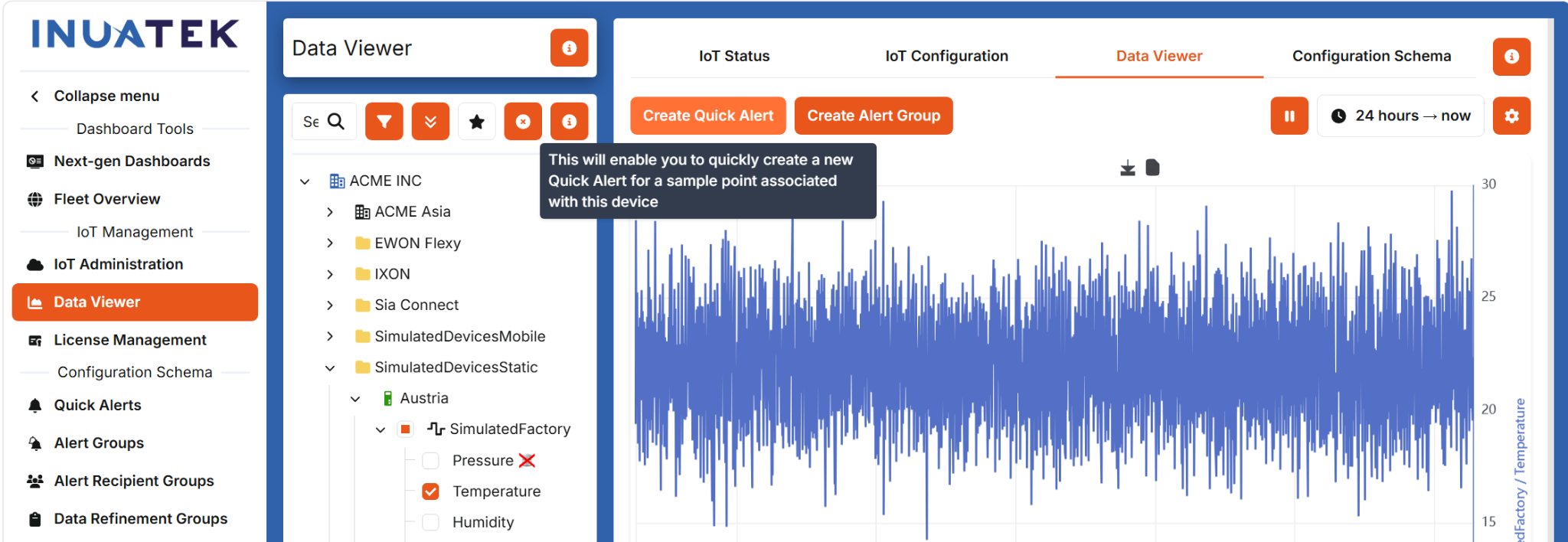Screen dimensions: 1568x542
Task: Click the License Management icon
Action: tap(35, 341)
